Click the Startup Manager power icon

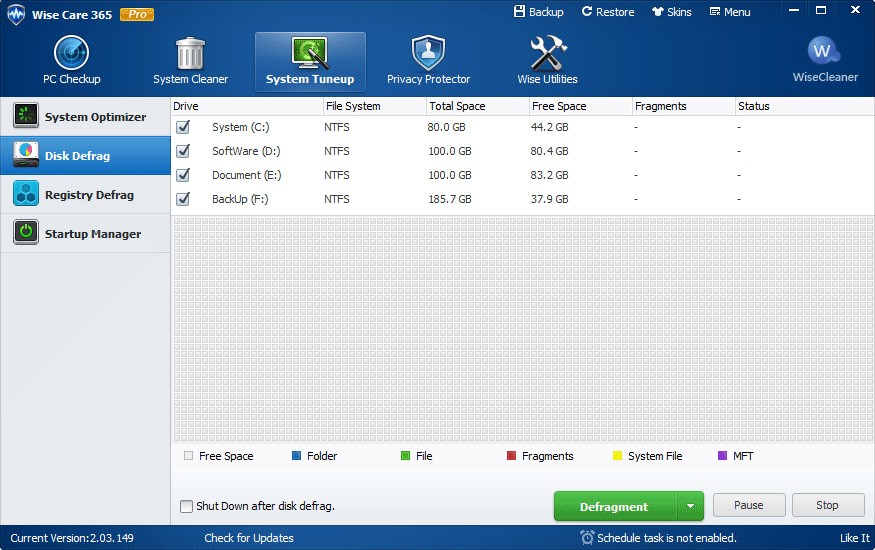point(26,232)
